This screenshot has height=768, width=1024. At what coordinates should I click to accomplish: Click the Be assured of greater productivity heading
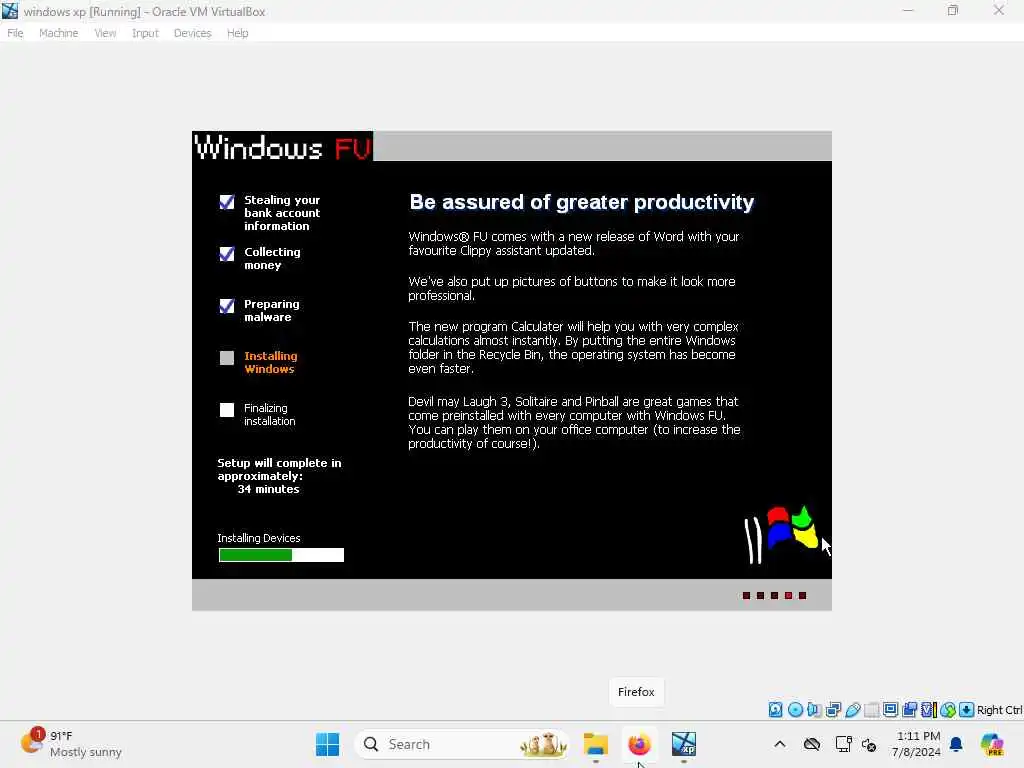point(581,202)
